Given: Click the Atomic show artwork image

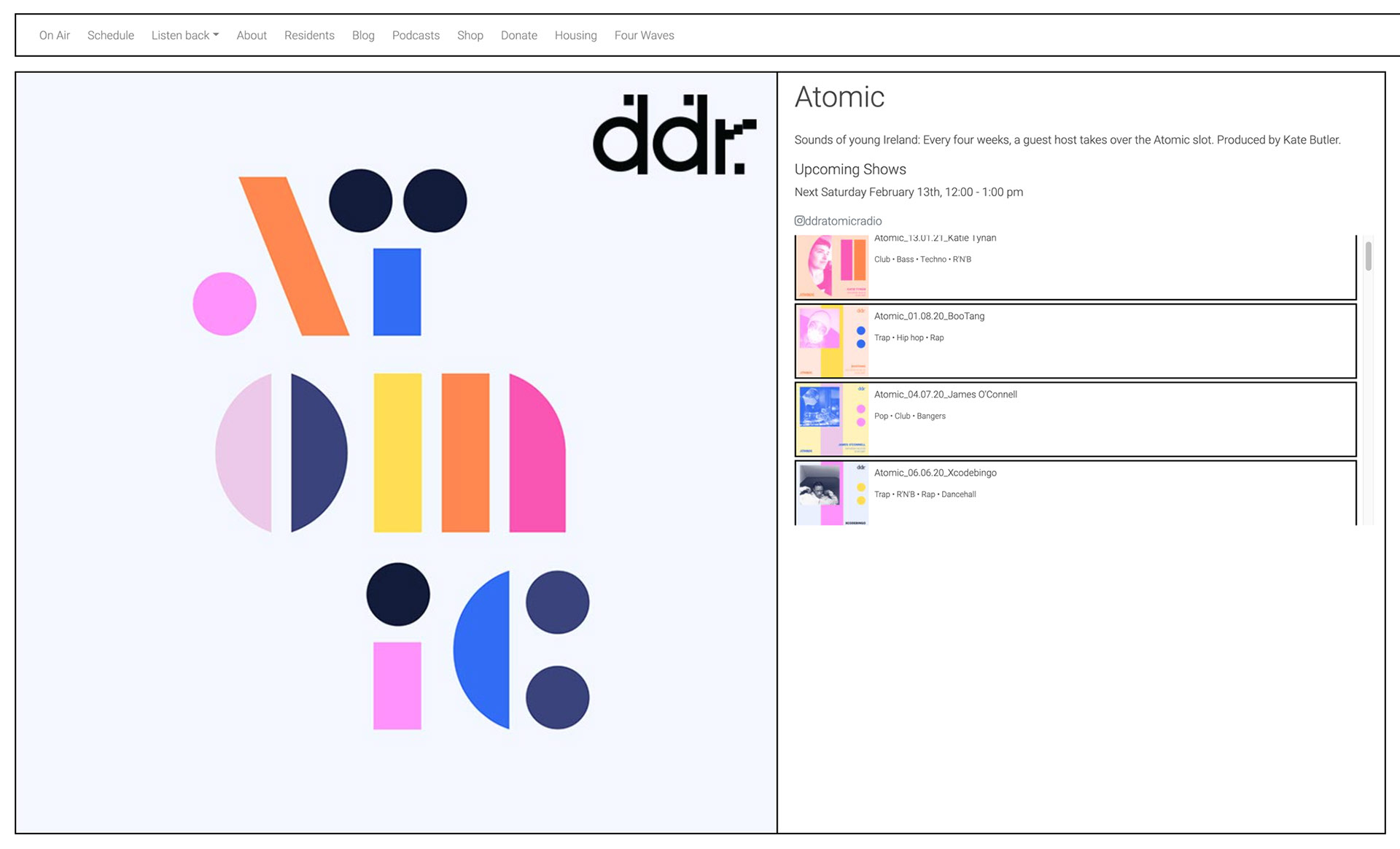Looking at the screenshot, I should point(396,452).
